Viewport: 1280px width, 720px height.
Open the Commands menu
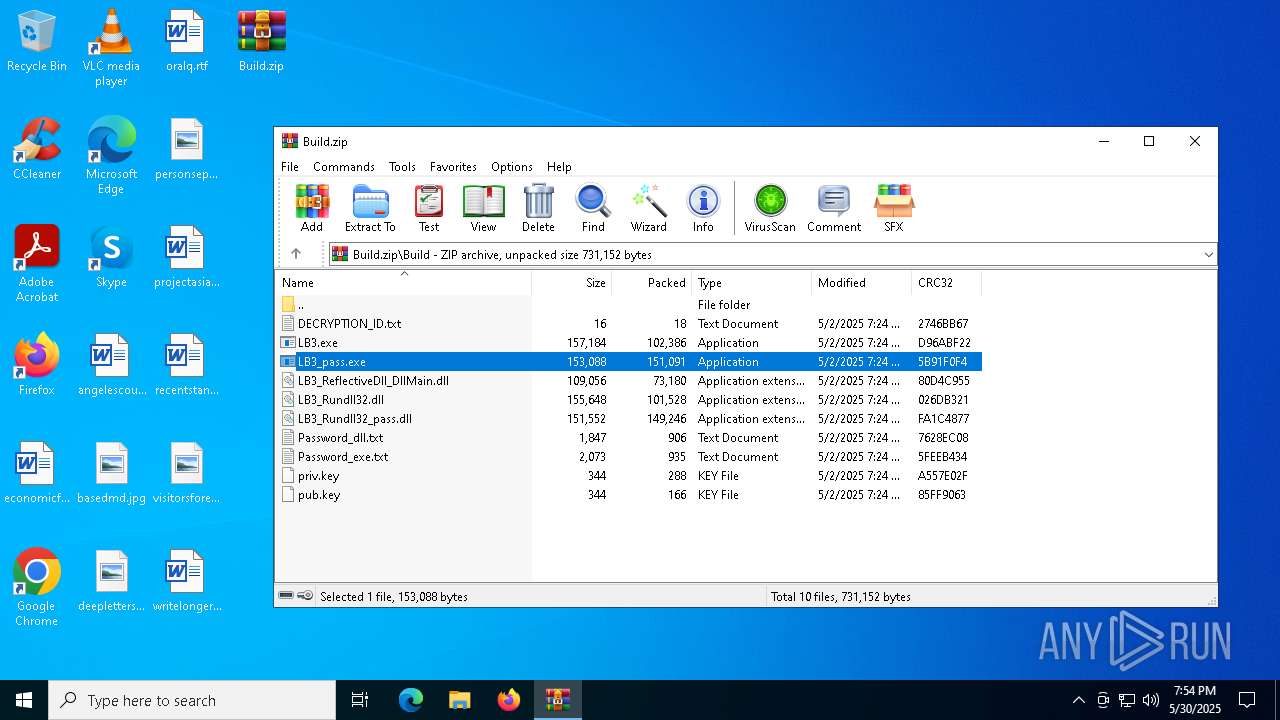point(344,167)
